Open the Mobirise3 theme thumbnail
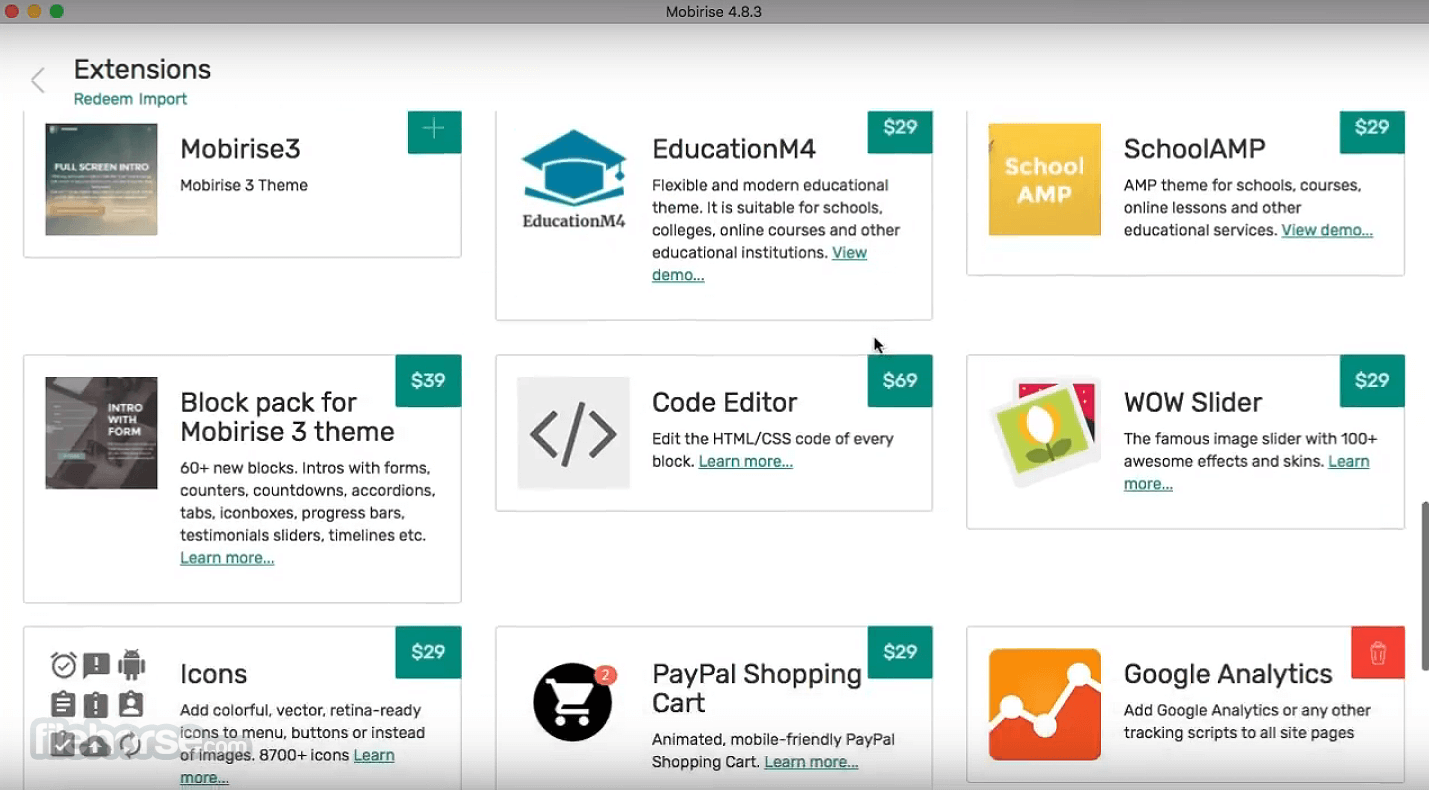This screenshot has width=1429, height=790. click(101, 179)
